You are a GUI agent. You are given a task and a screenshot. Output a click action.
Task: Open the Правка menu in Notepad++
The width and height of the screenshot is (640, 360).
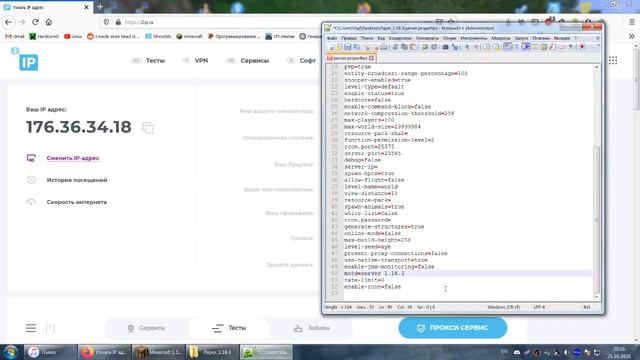[349, 38]
